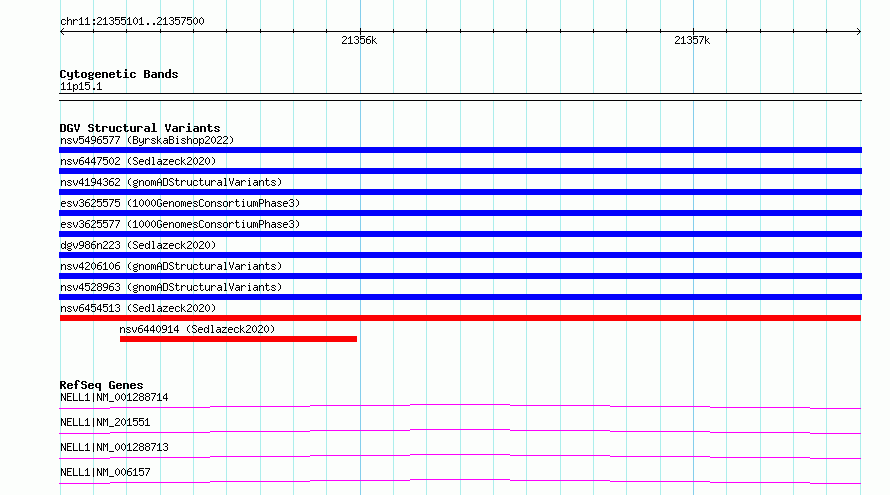Viewport: 890px width, 495px height.
Task: Open gene label NELL1|NM_201551
Action: click(105, 422)
